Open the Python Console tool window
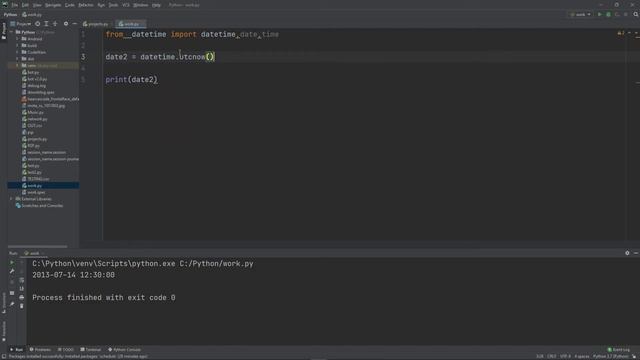Screen dimensions: 640x360 click(124, 350)
